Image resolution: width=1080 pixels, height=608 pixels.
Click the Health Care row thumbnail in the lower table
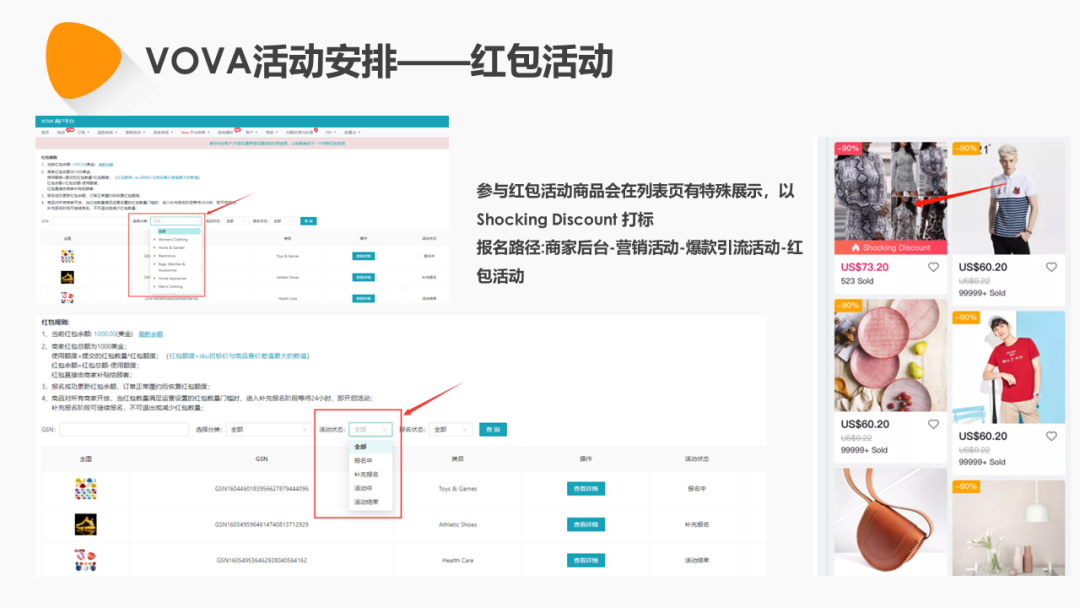click(x=85, y=560)
